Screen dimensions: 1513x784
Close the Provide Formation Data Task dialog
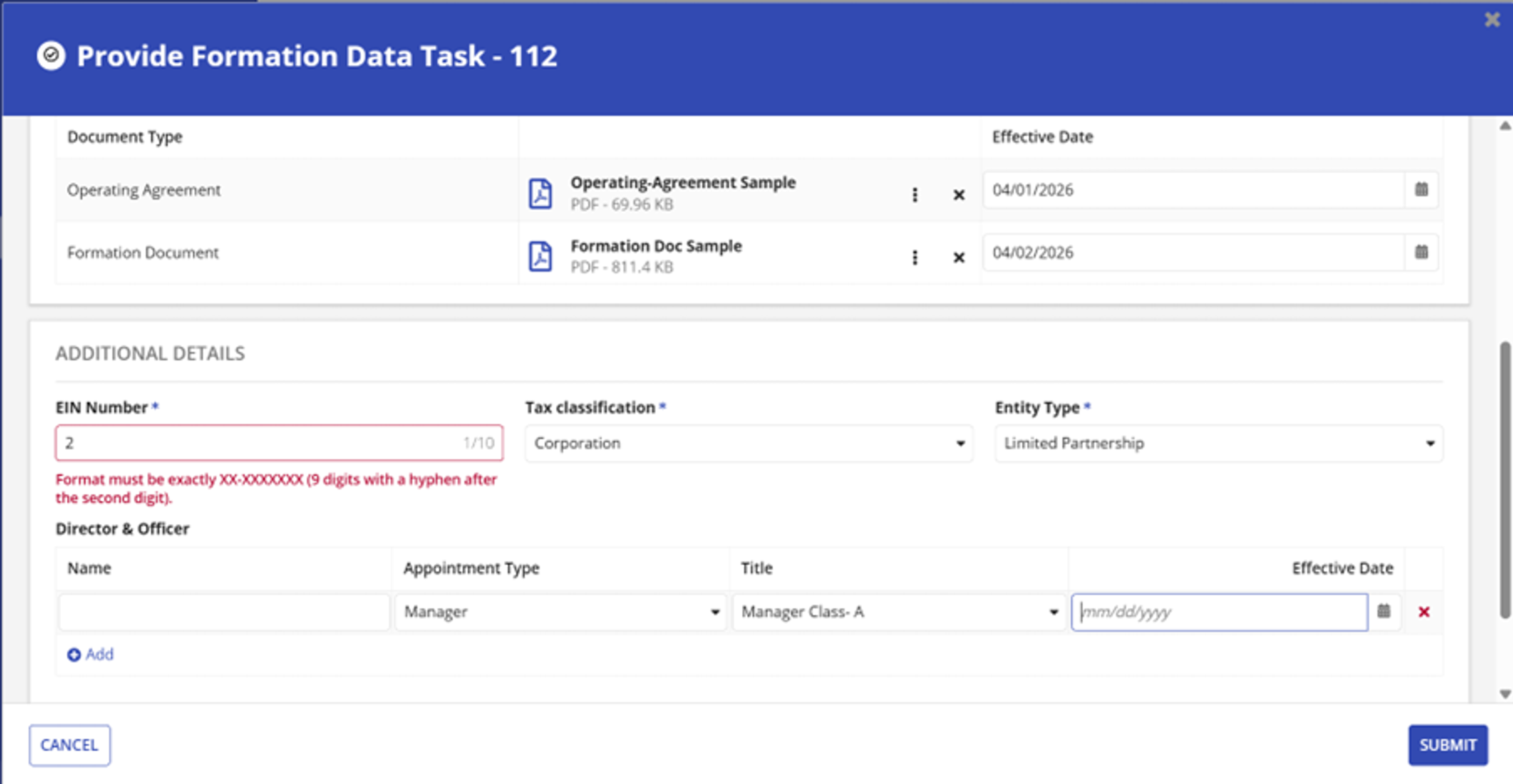(x=1492, y=19)
